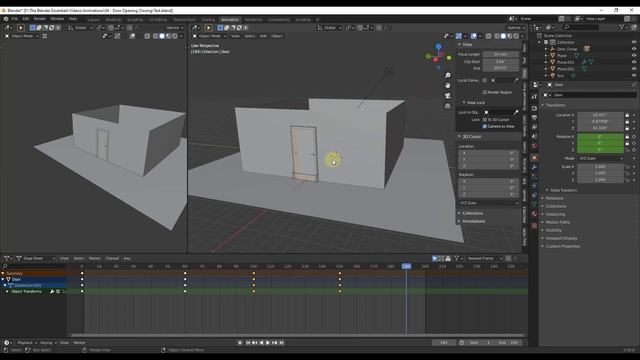The width and height of the screenshot is (640, 360).
Task: Select the Sun object in outliner
Action: tap(560, 76)
